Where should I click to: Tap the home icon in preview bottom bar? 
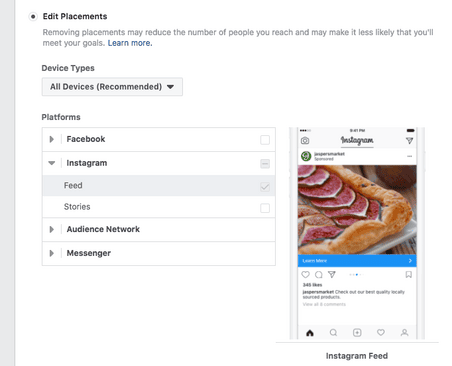(x=310, y=332)
